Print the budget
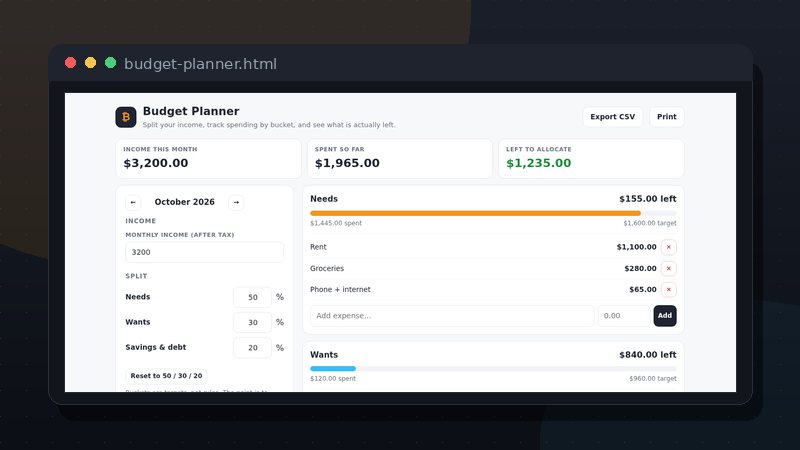 click(666, 117)
